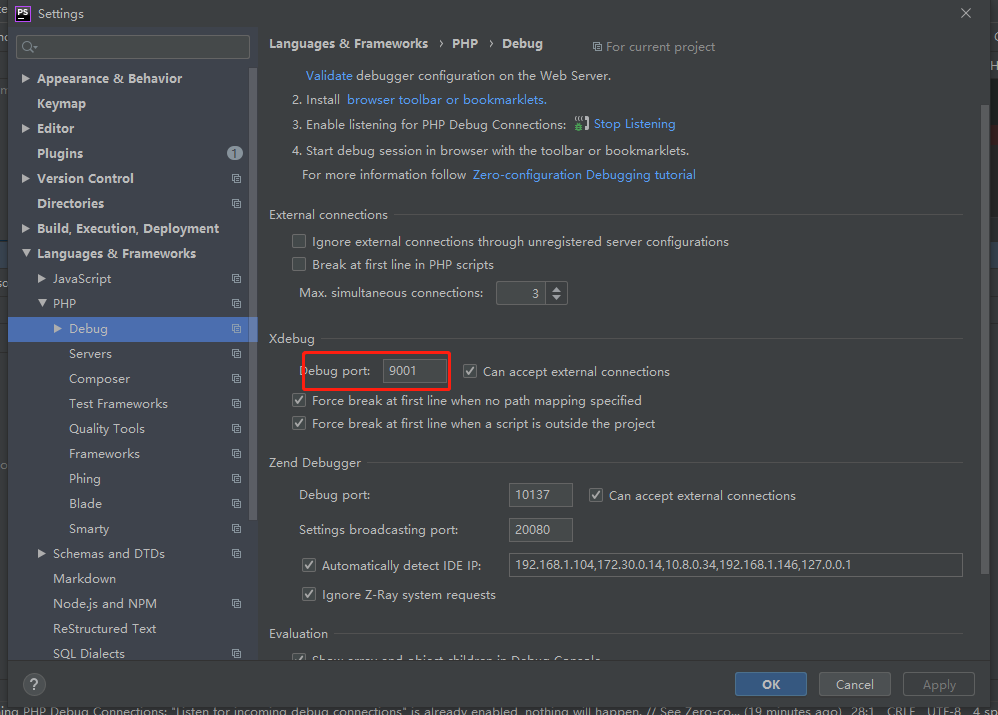Toggle Force break when script outside the project
This screenshot has width=998, height=715.
click(x=299, y=423)
